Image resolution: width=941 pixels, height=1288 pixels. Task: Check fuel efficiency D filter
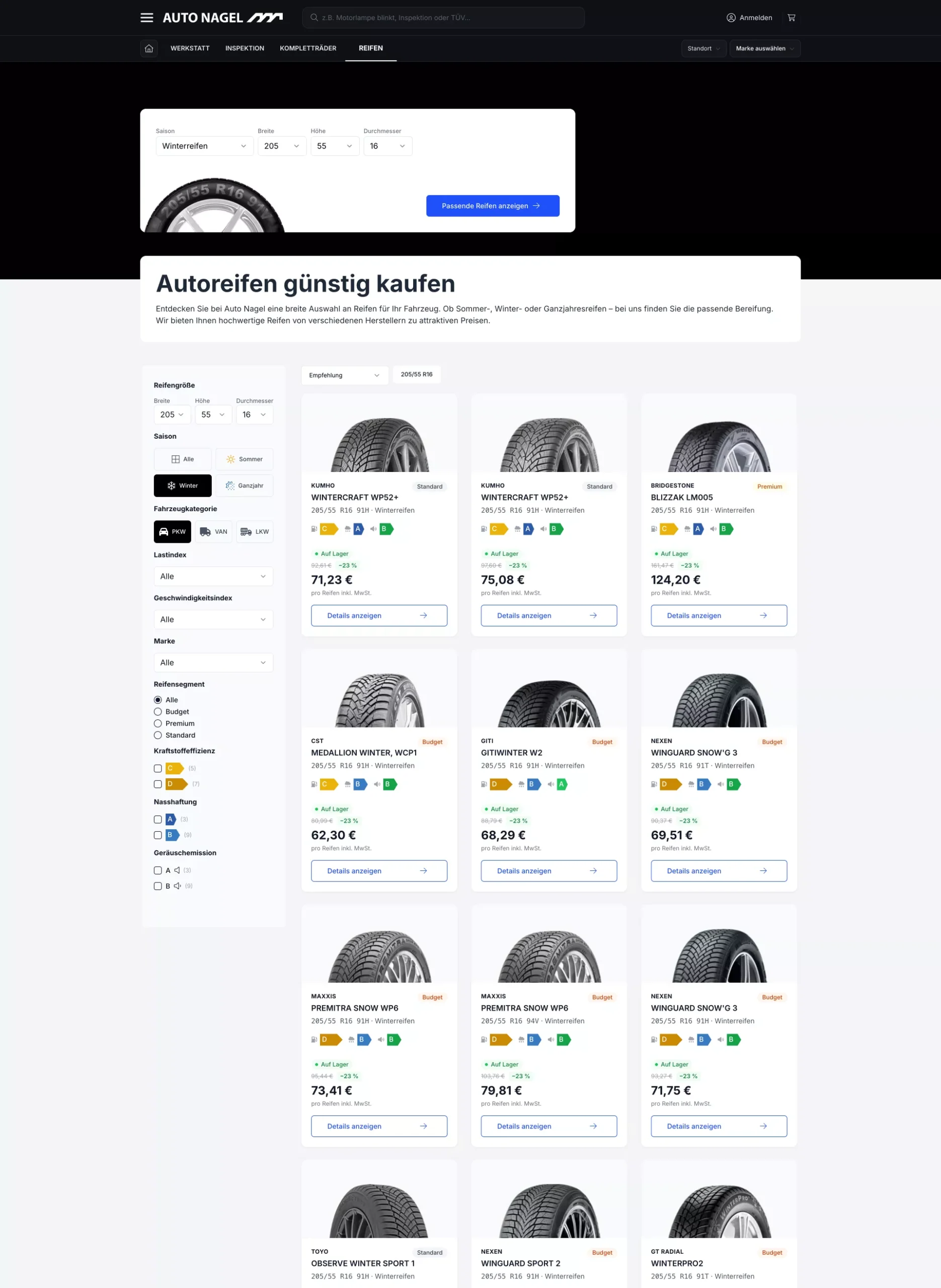point(158,784)
